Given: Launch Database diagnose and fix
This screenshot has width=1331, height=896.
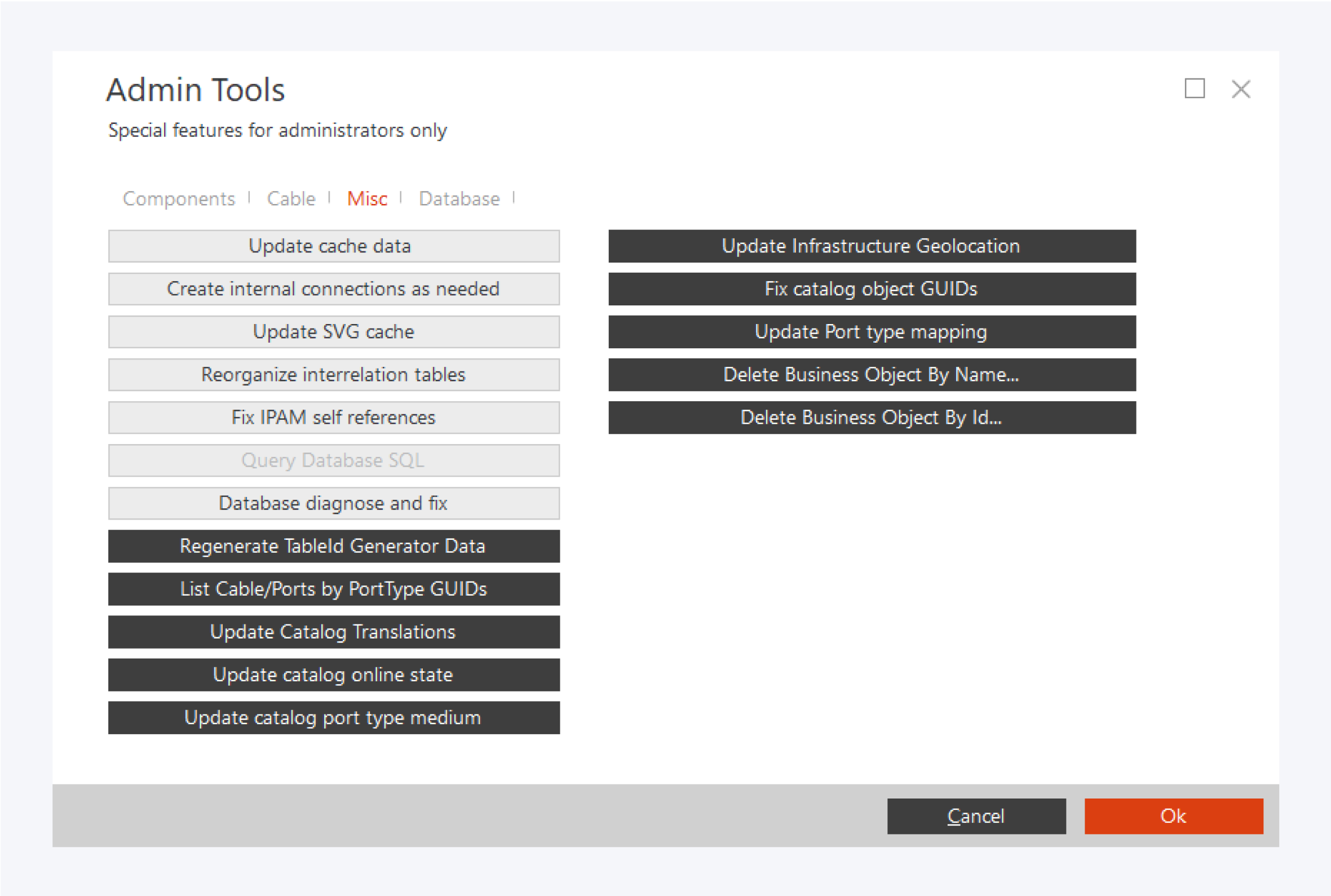Looking at the screenshot, I should (x=334, y=503).
